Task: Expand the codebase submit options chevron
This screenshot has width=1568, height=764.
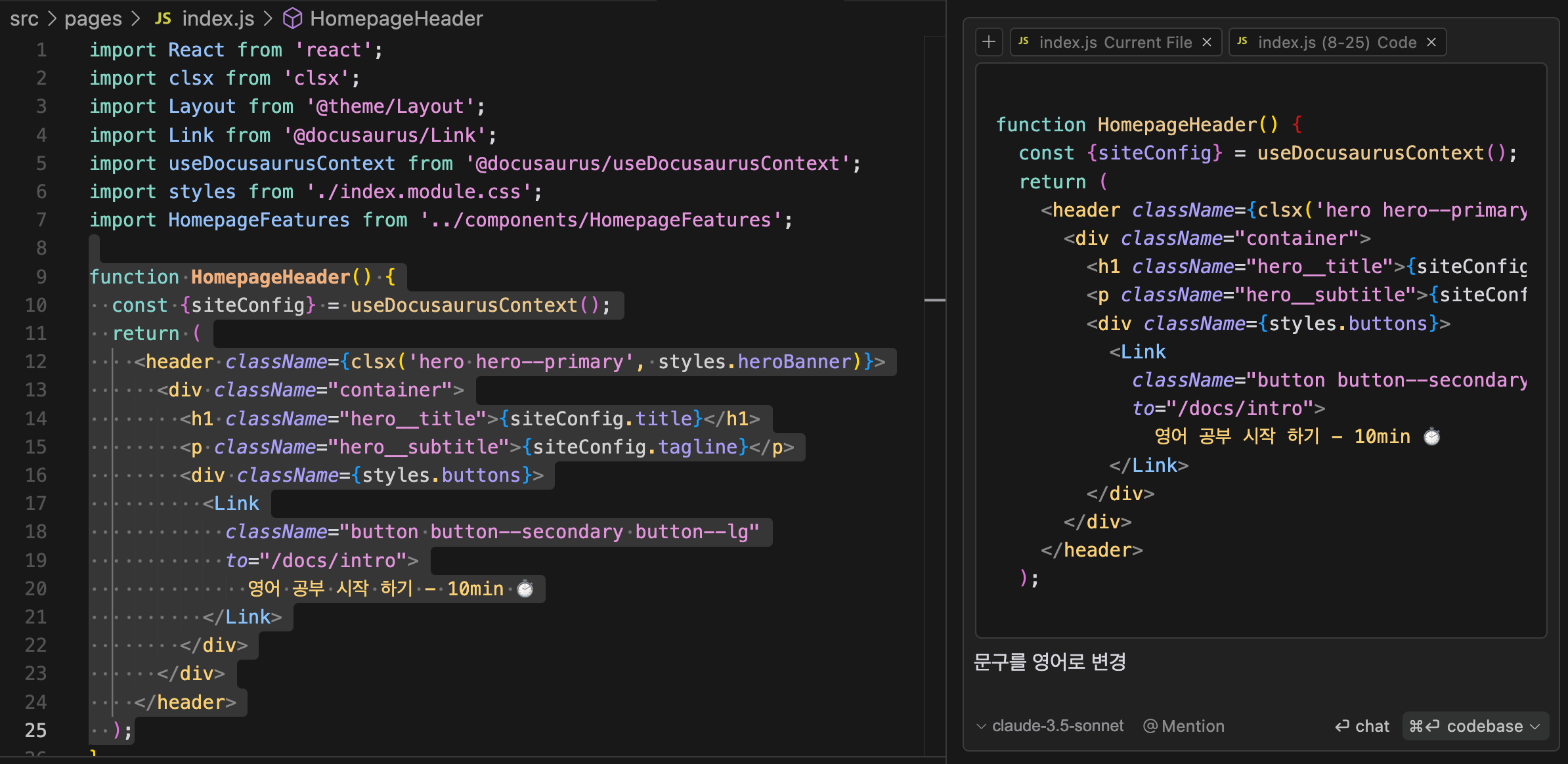Action: [x=1535, y=727]
